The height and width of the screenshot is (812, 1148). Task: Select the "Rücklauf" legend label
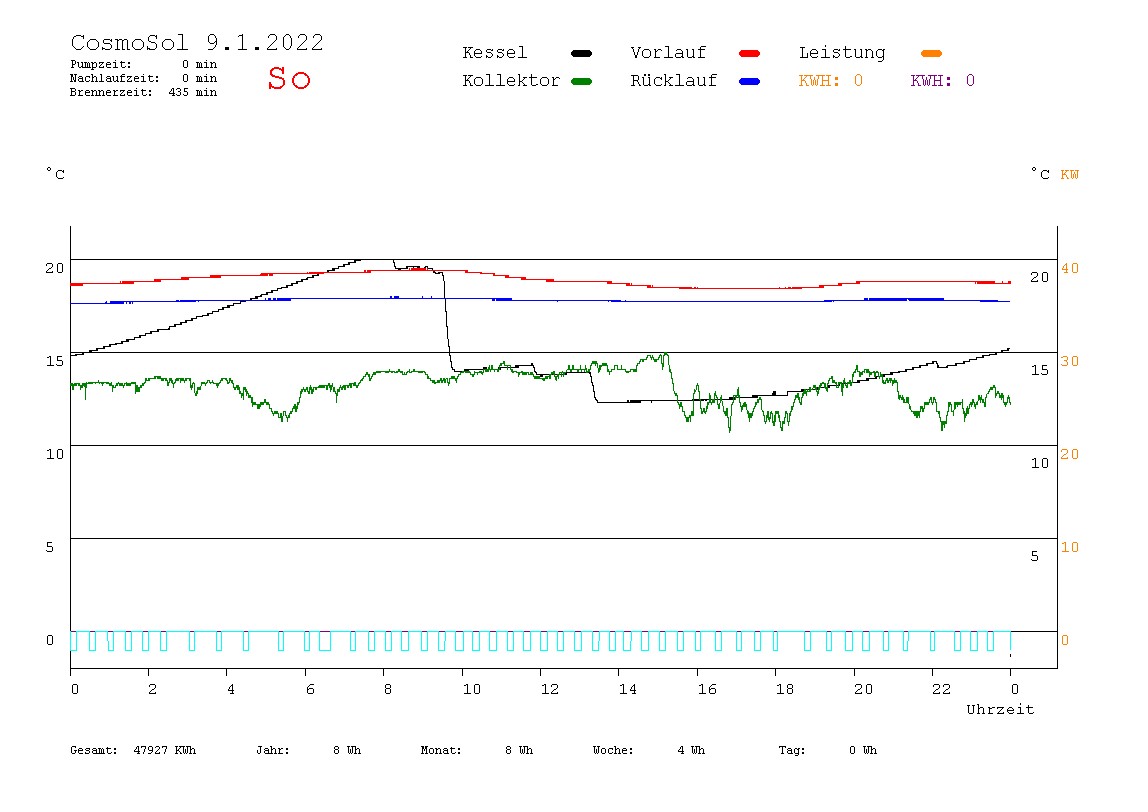674,81
